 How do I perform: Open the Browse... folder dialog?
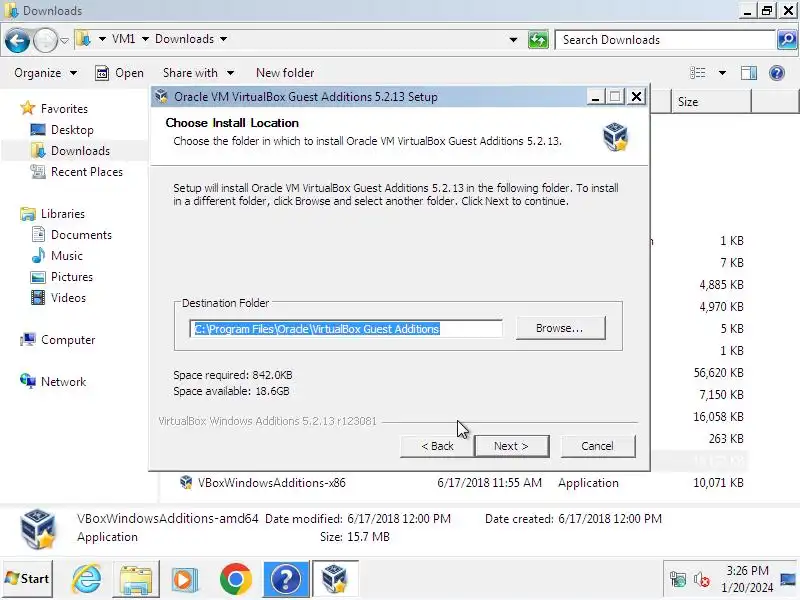[560, 328]
